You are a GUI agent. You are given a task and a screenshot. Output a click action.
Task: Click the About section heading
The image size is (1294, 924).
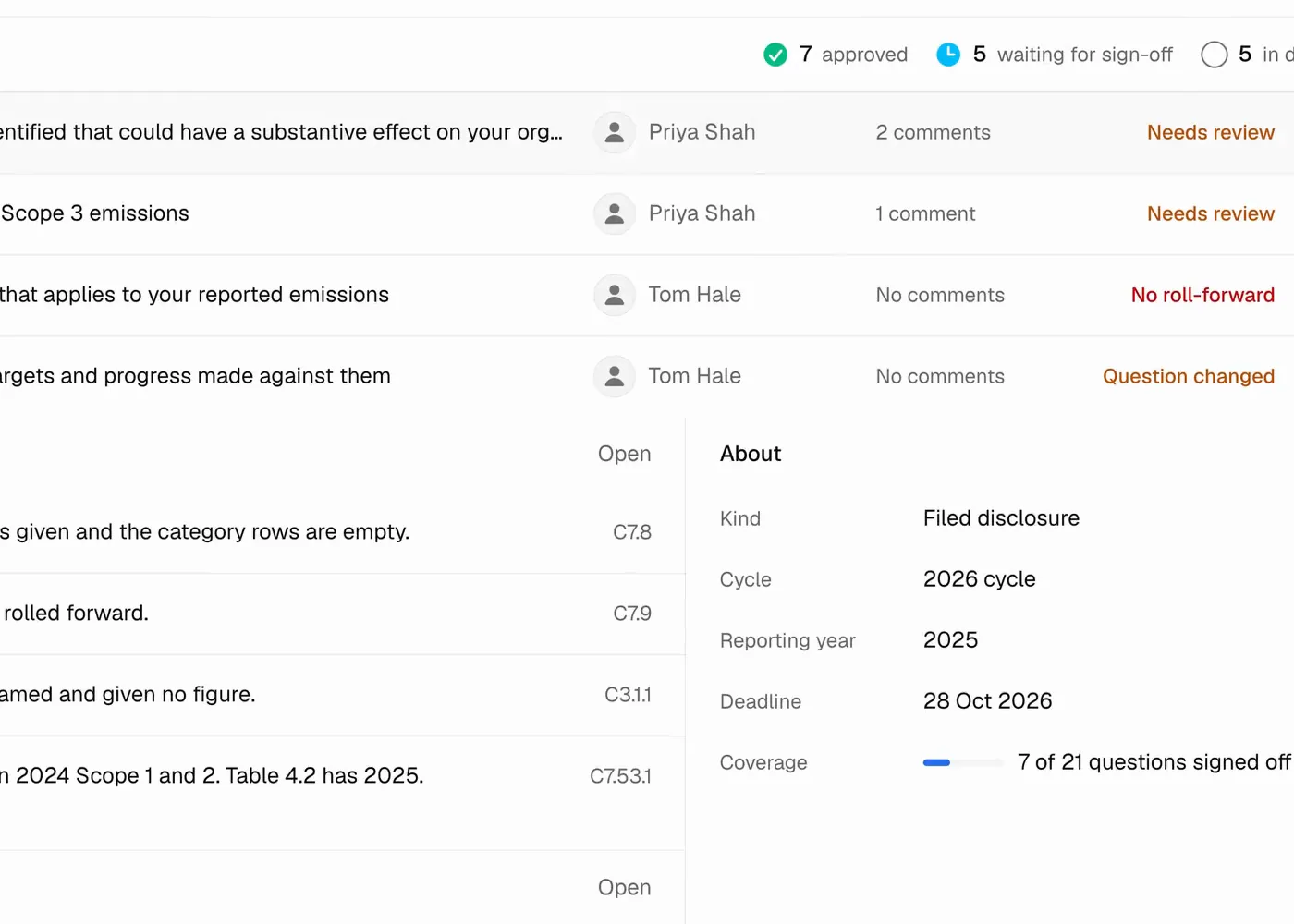coord(751,454)
